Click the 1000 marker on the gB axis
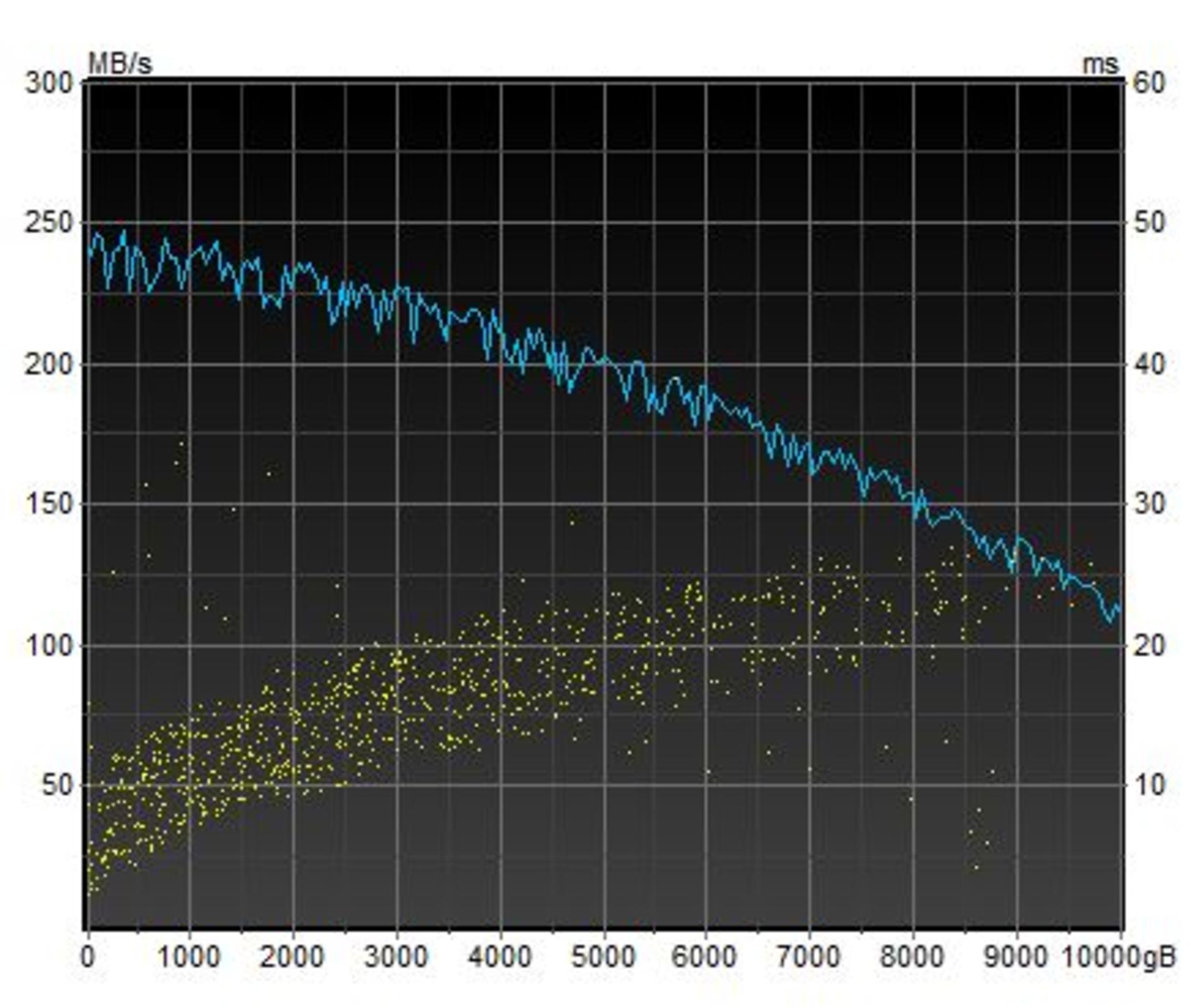The image size is (1199, 1008). 189,957
